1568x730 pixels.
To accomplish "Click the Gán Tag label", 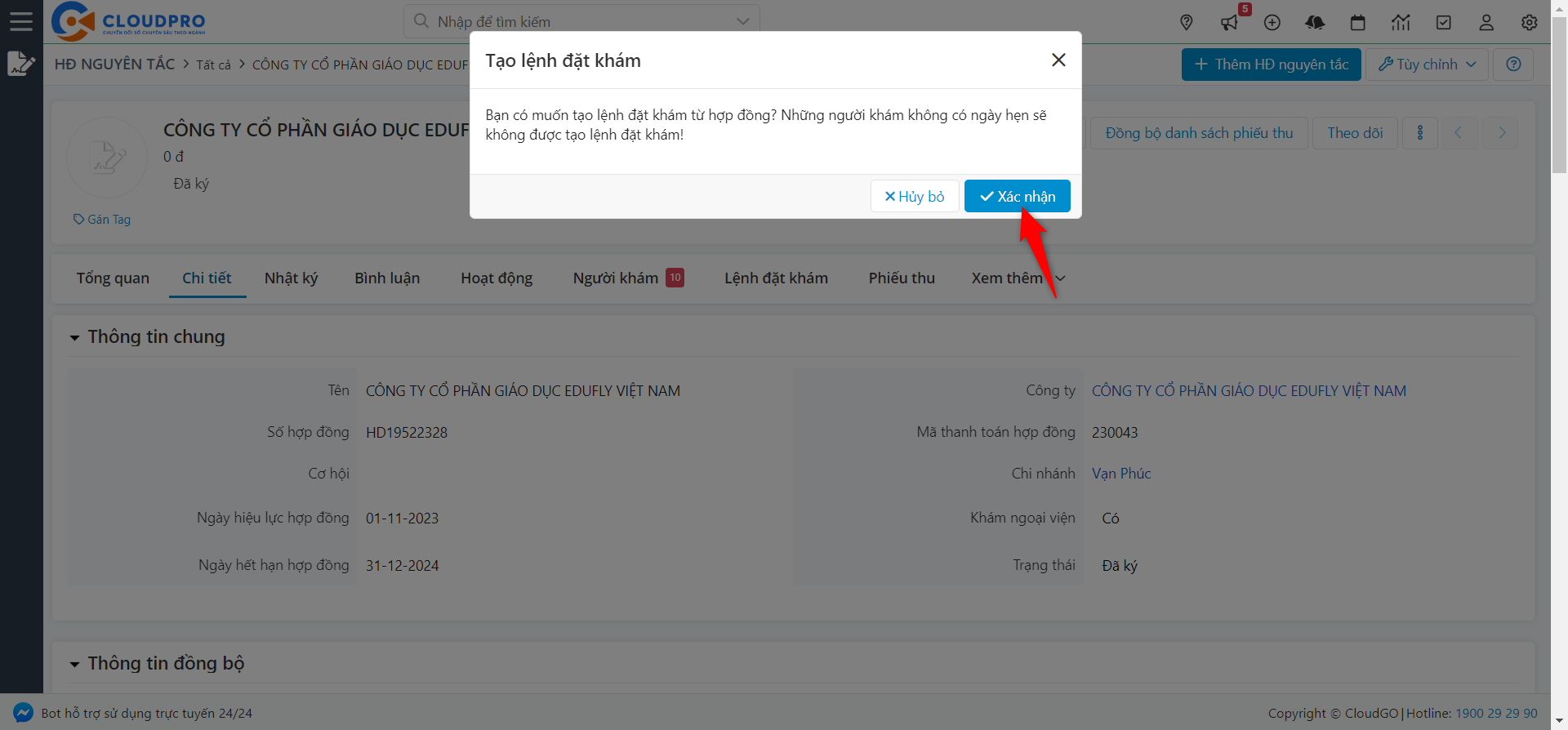I will 102,220.
